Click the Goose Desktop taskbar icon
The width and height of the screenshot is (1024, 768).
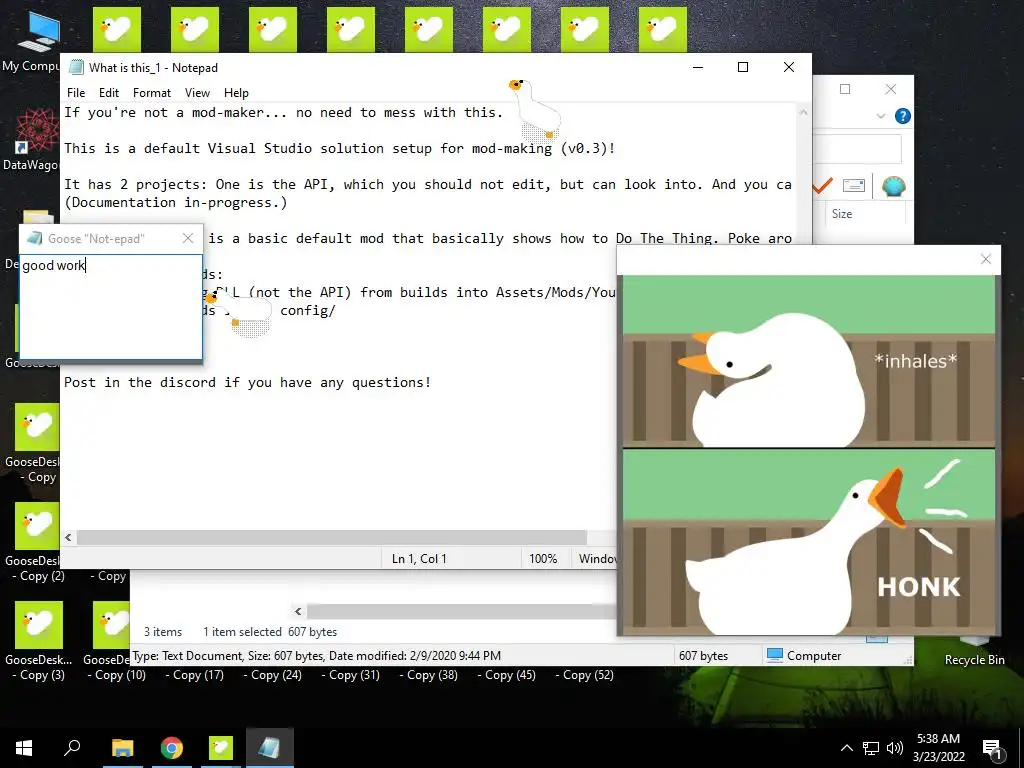click(220, 748)
